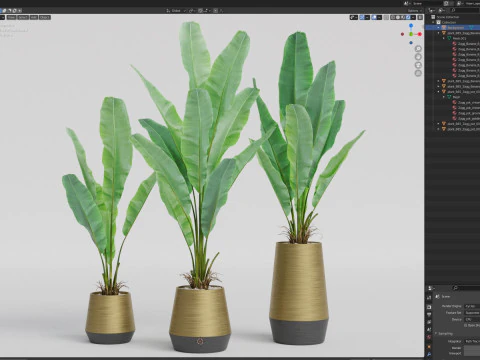This screenshot has width=480, height=360.
Task: Click bright red X axis on gizmo
Action: click(419, 34)
